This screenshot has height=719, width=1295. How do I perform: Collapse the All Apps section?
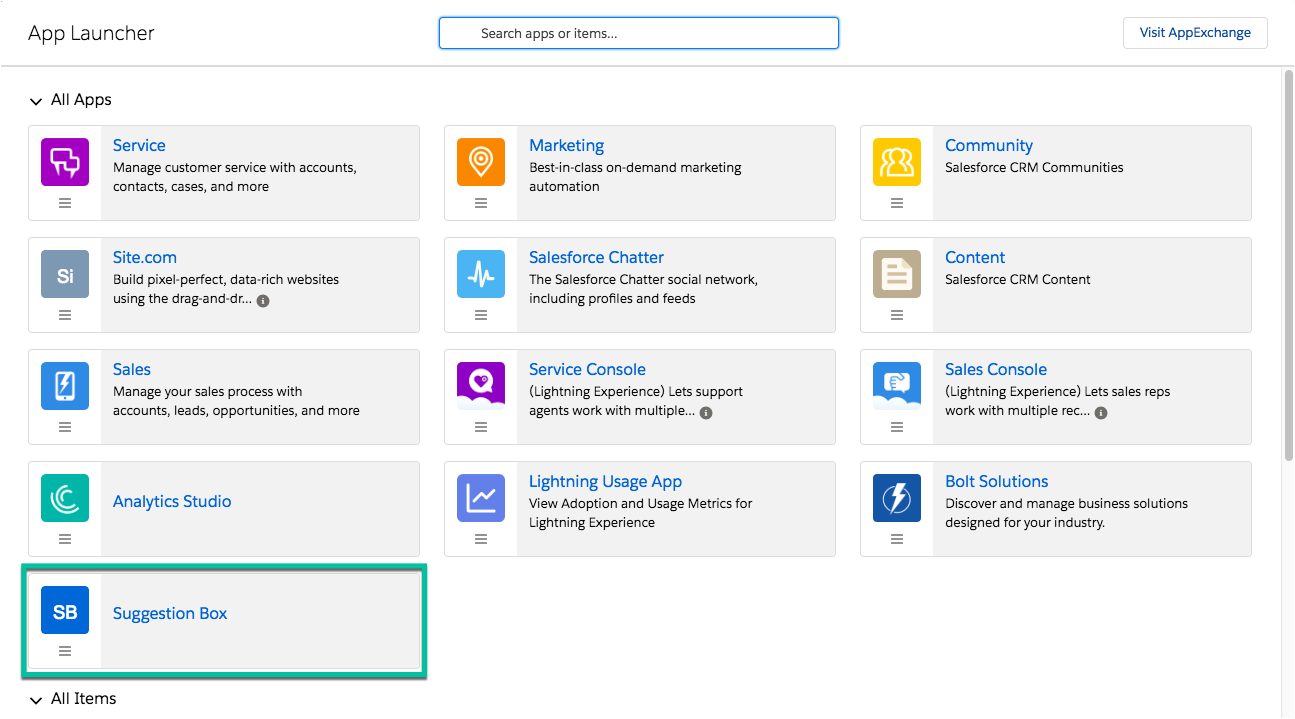pyautogui.click(x=36, y=101)
